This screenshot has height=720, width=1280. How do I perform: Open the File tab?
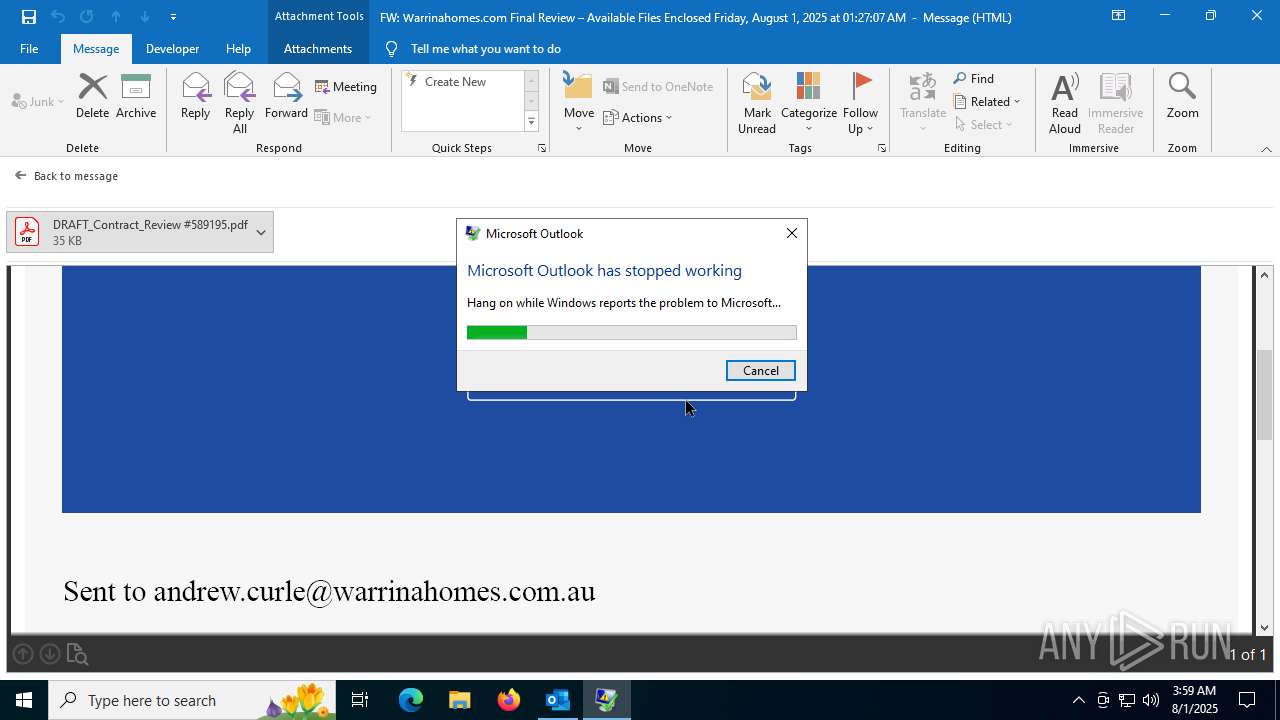[29, 48]
